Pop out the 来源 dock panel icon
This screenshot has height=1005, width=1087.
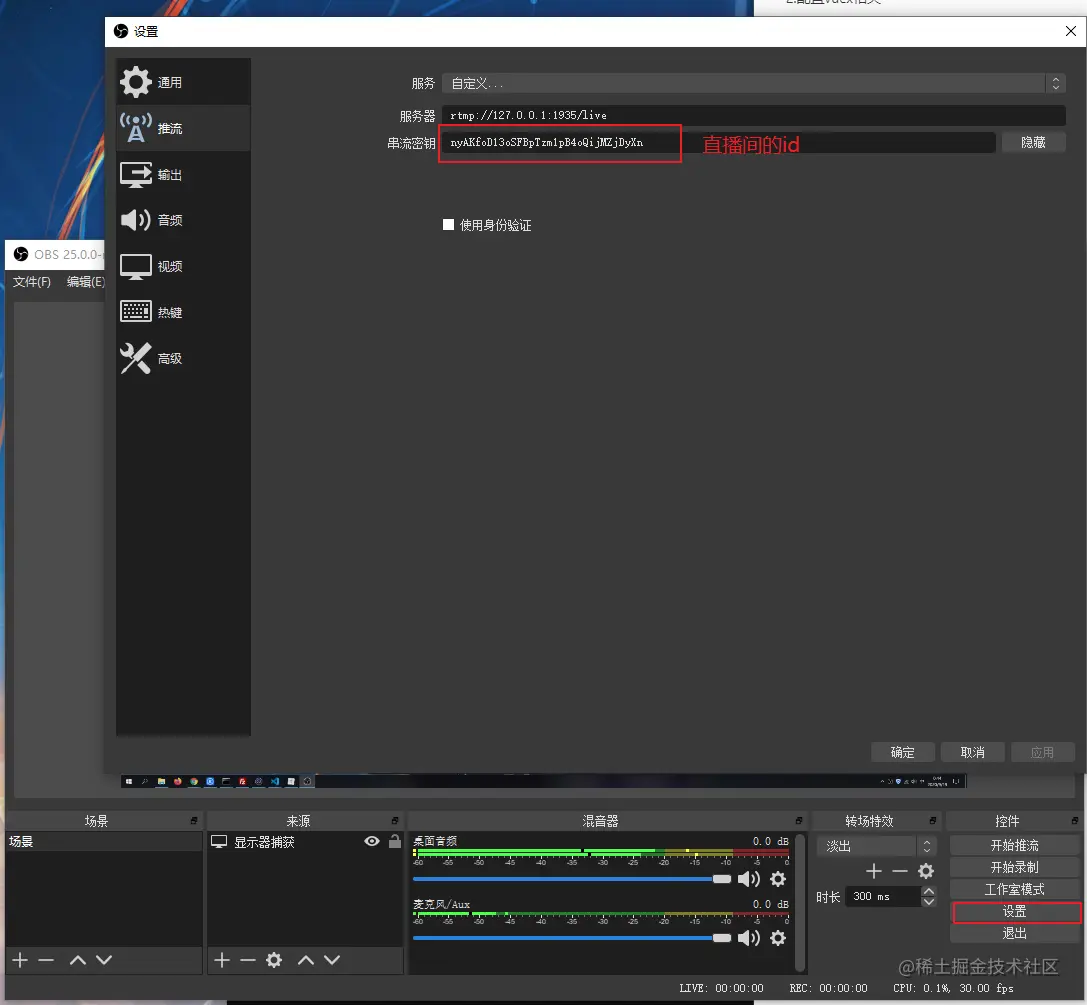[x=395, y=821]
